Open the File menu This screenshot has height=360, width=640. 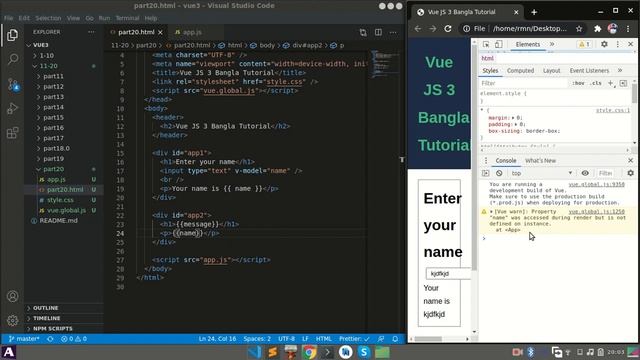tap(8, 18)
